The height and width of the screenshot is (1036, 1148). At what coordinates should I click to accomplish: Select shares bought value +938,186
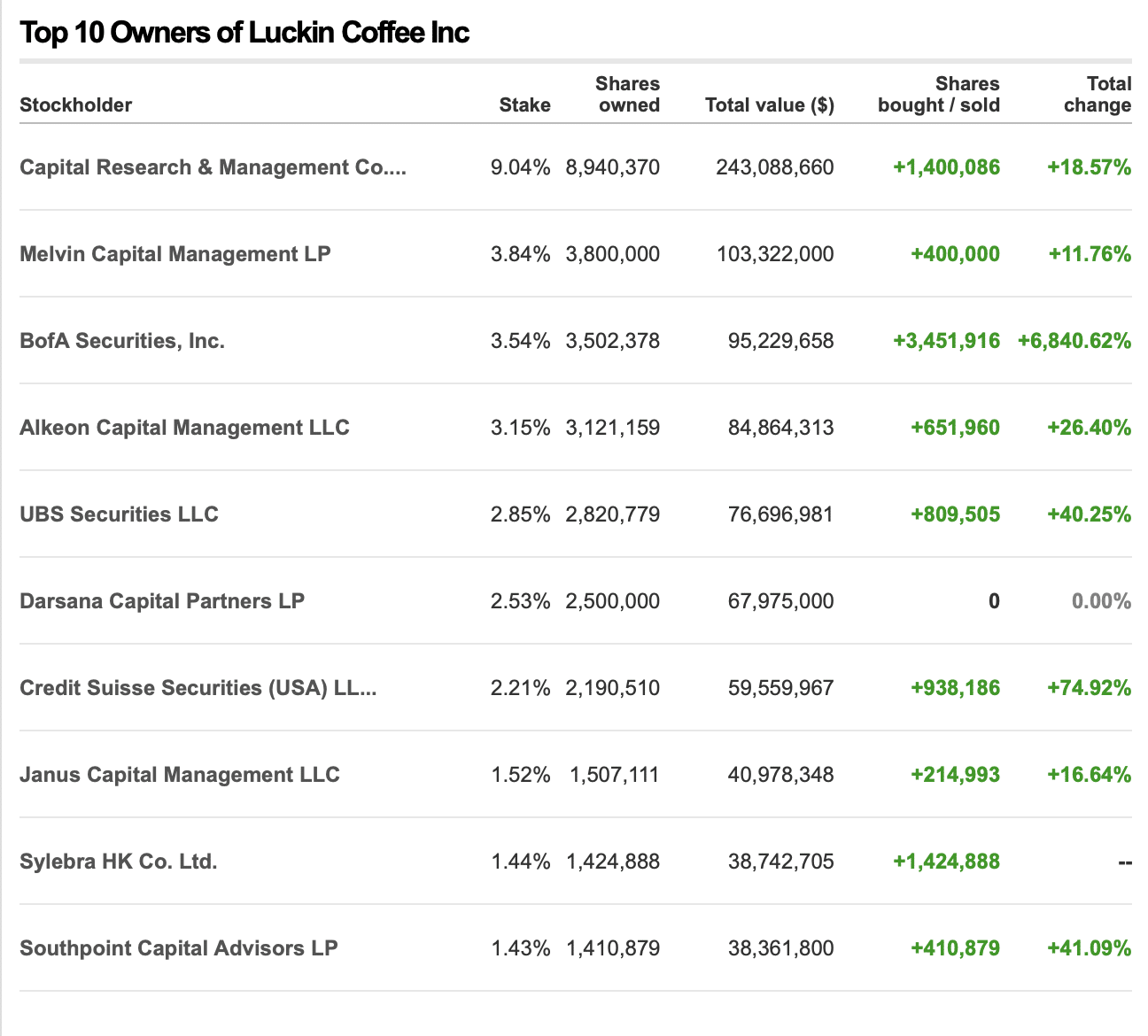click(x=955, y=688)
